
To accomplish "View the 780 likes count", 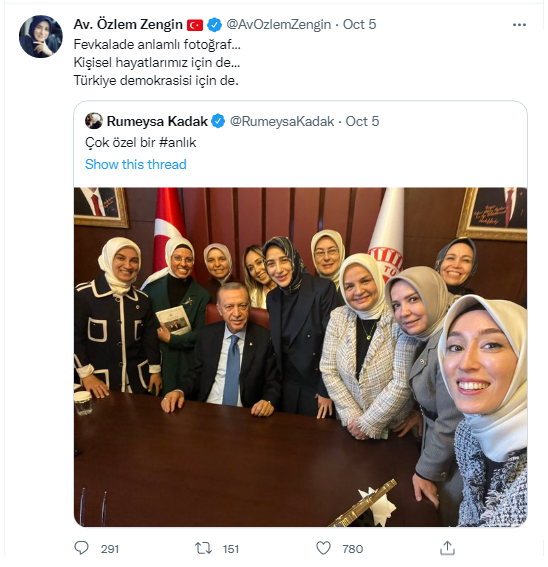I will click(x=353, y=549).
